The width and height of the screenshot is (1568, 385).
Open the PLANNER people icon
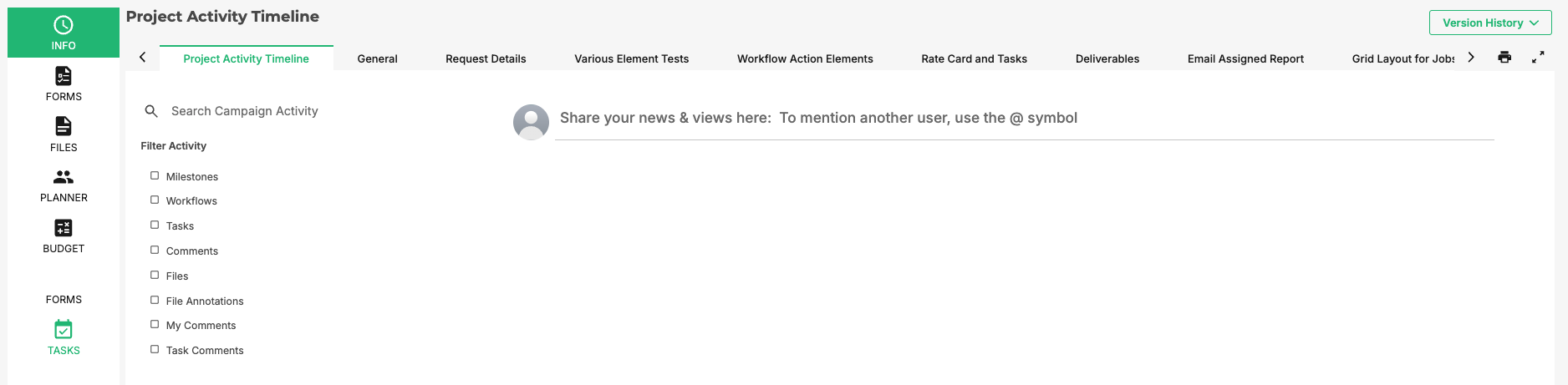pos(64,177)
